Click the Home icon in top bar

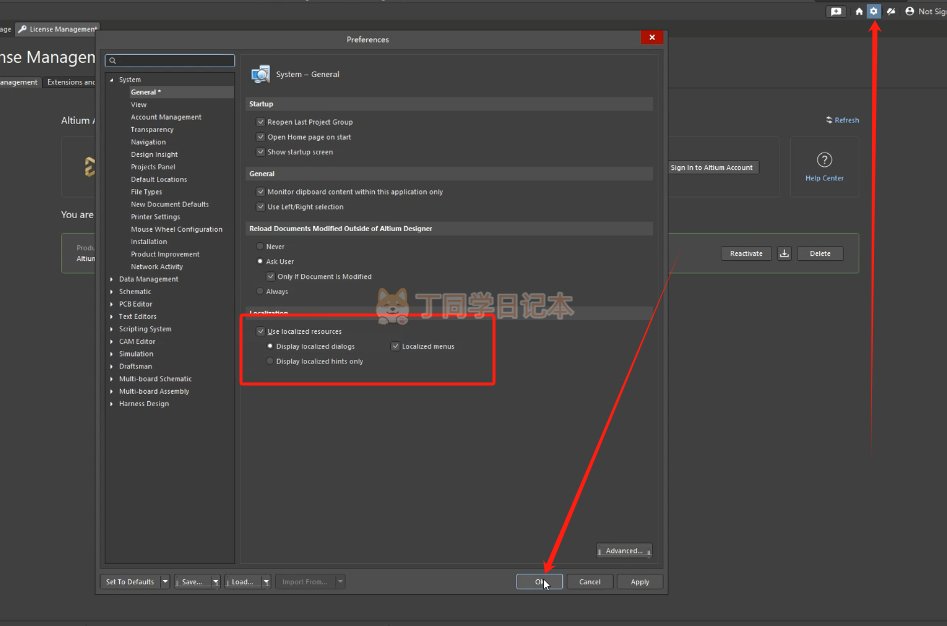[x=858, y=11]
